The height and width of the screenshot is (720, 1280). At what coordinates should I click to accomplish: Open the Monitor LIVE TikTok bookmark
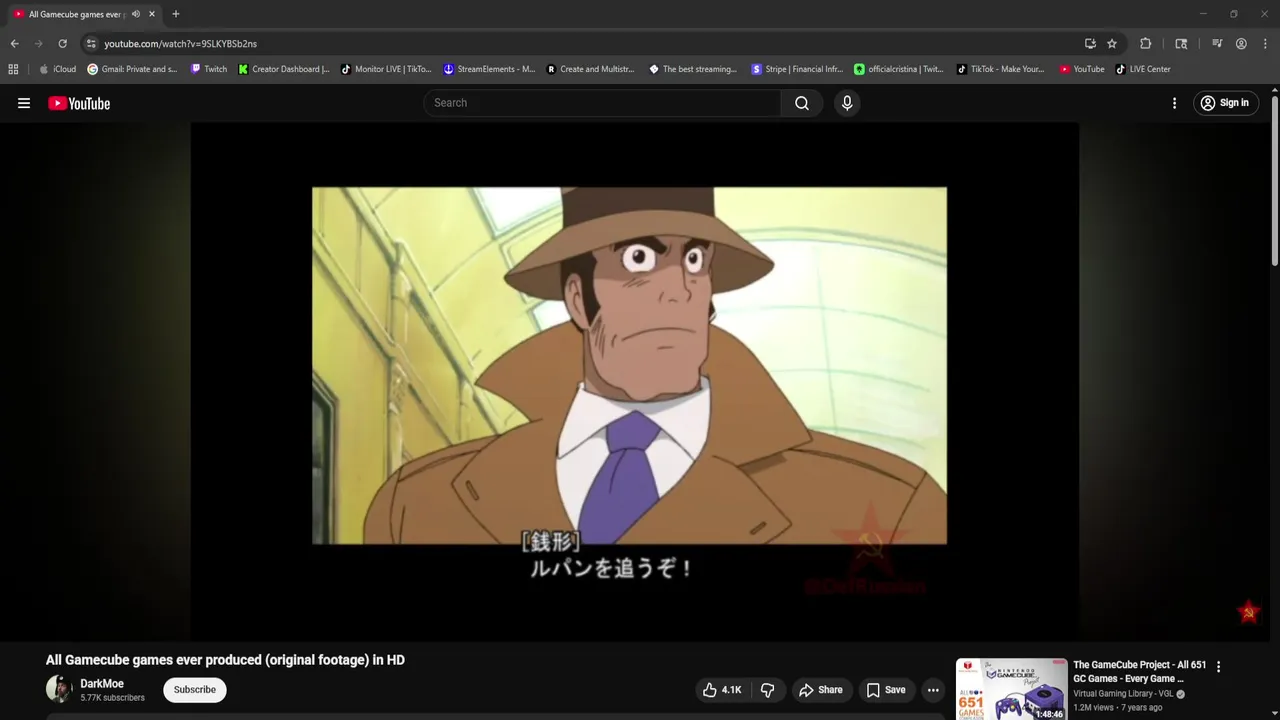(386, 69)
